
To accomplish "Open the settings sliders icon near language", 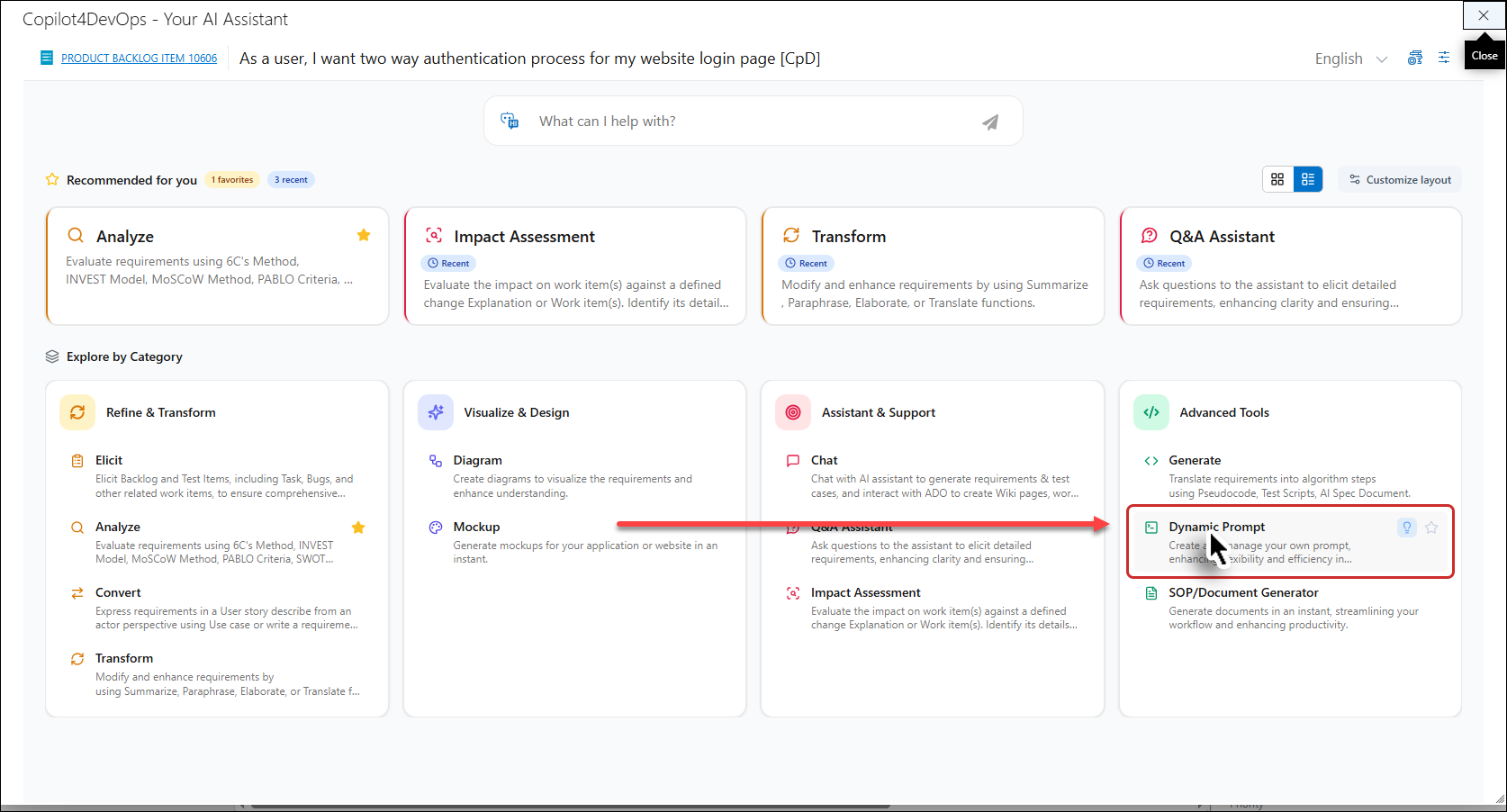I will 1444,58.
